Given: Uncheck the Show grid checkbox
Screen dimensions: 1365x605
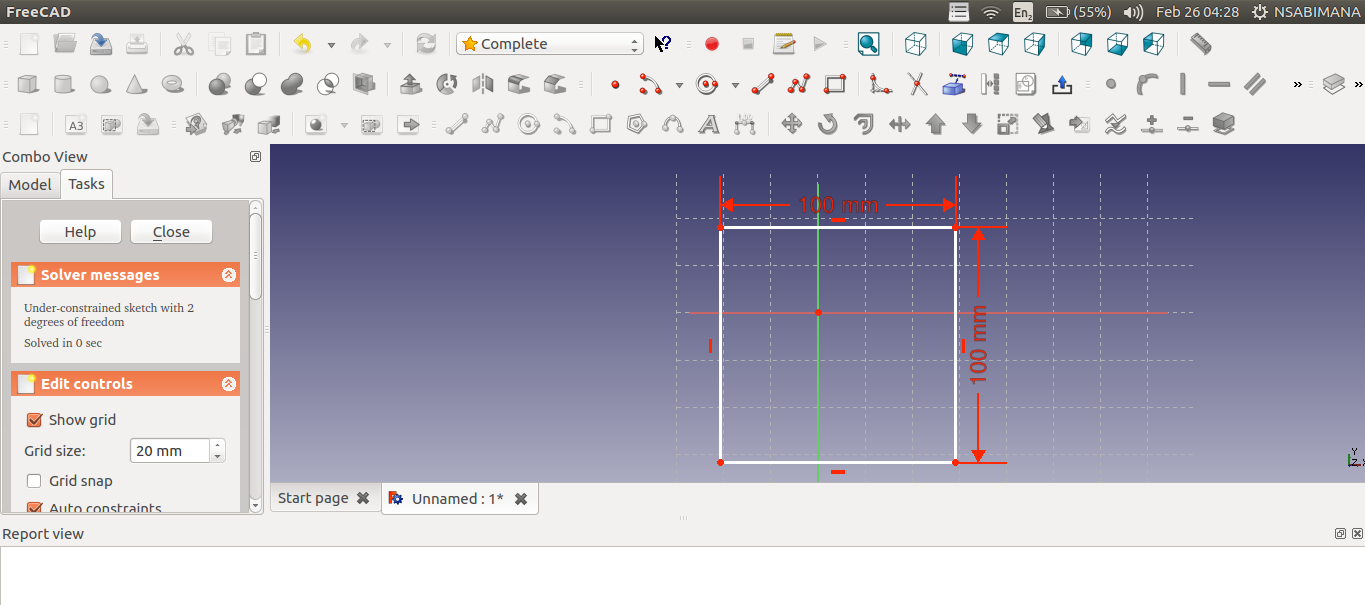Looking at the screenshot, I should [x=34, y=420].
